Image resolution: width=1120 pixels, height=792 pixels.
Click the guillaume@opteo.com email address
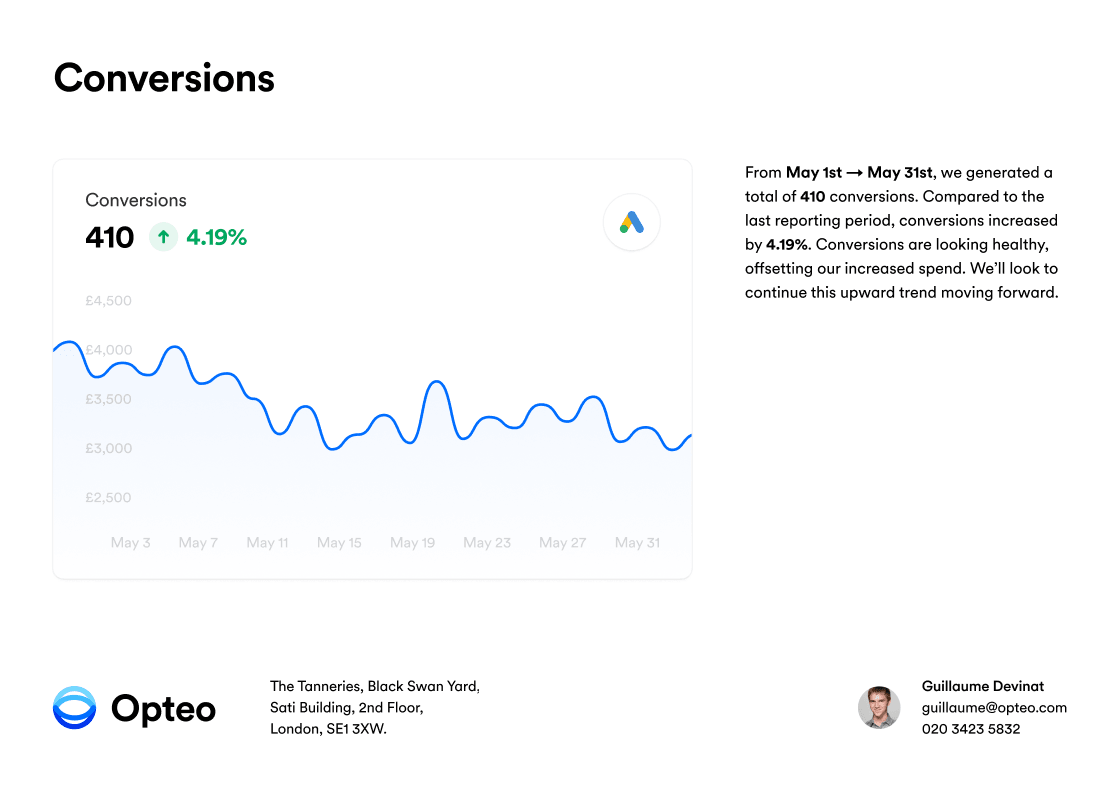coord(994,708)
